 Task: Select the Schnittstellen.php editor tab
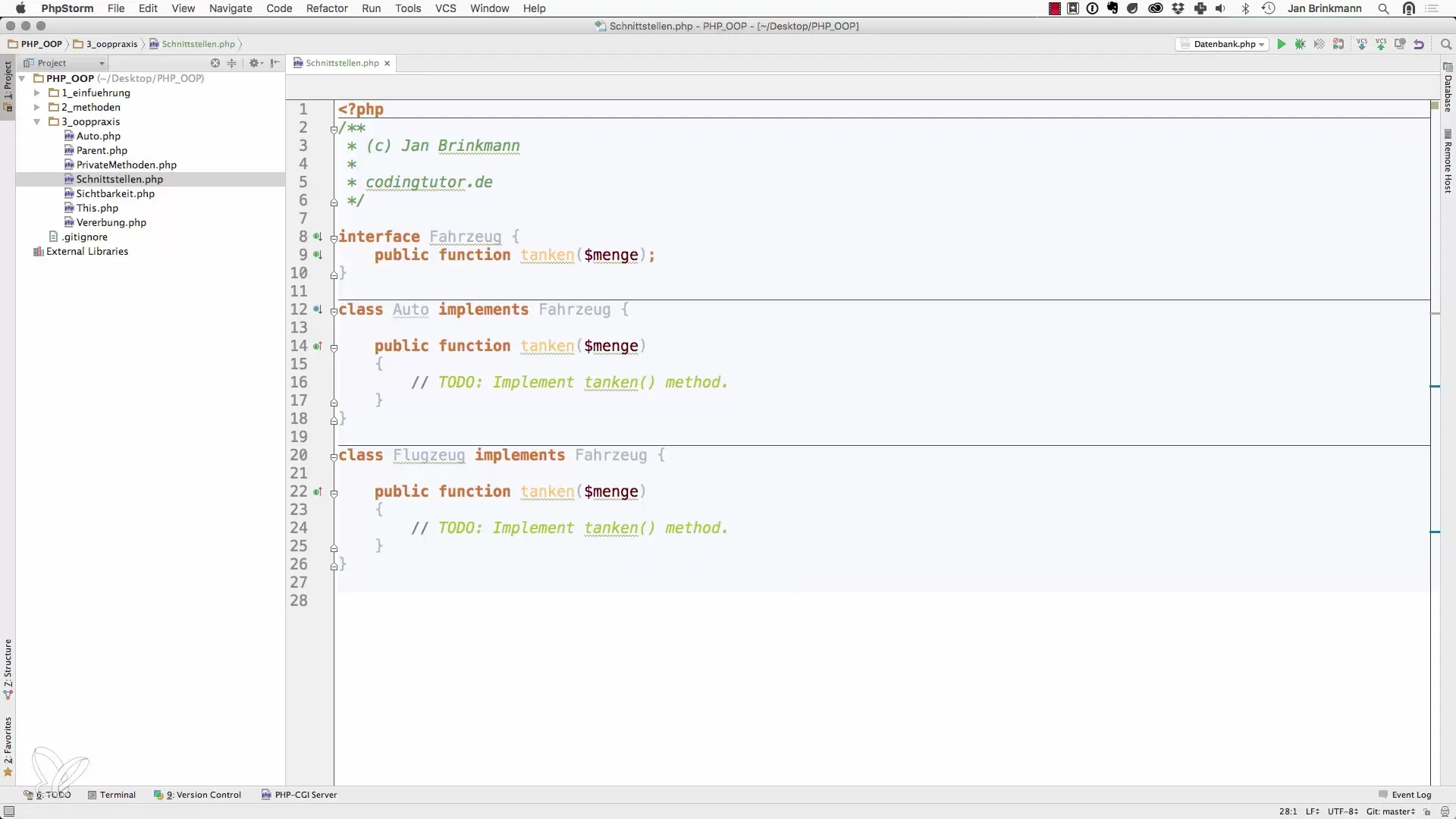coord(342,63)
